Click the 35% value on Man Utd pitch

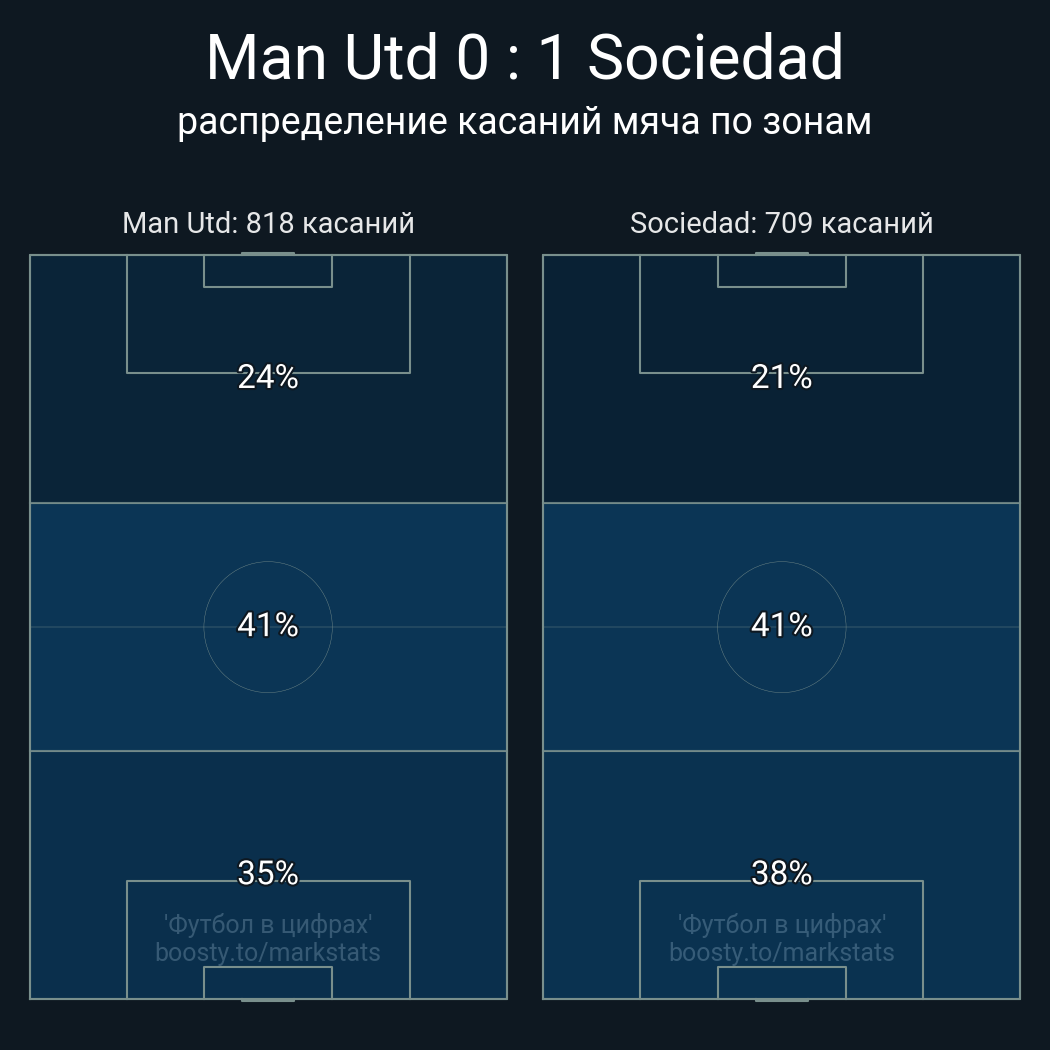click(268, 873)
